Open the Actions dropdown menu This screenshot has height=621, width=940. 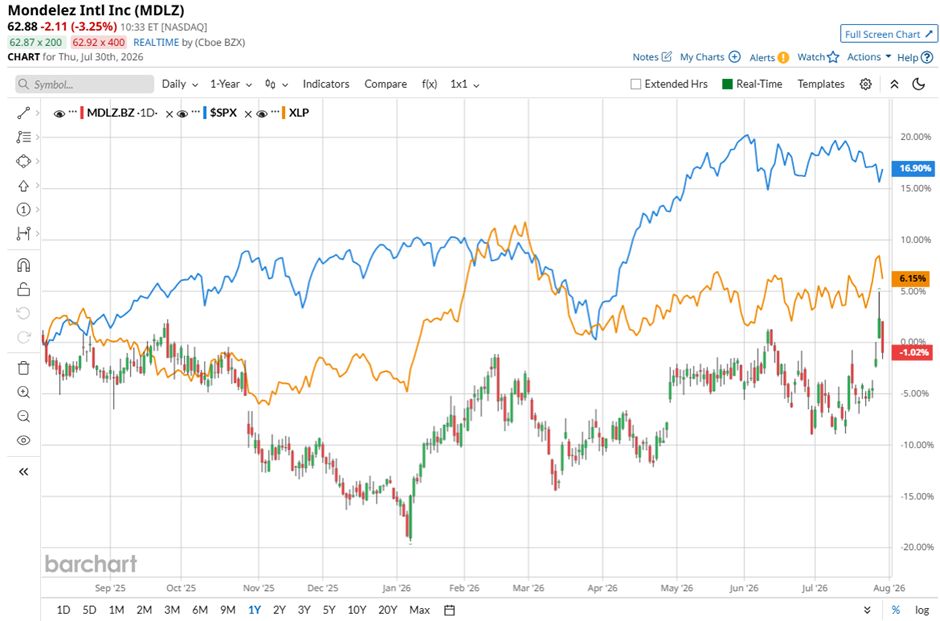click(x=869, y=57)
